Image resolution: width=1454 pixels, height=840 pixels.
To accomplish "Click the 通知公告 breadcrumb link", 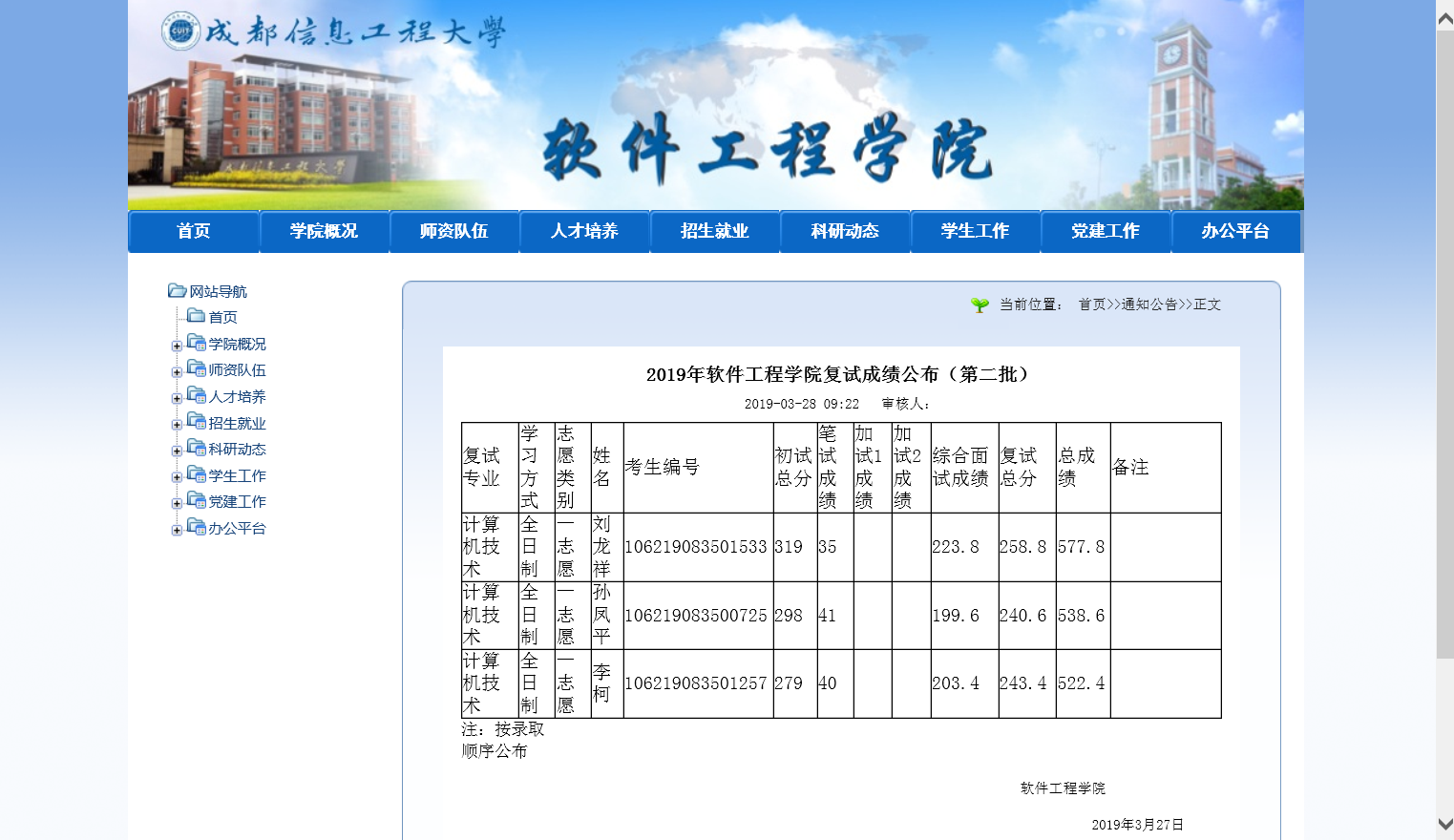I will [1149, 304].
